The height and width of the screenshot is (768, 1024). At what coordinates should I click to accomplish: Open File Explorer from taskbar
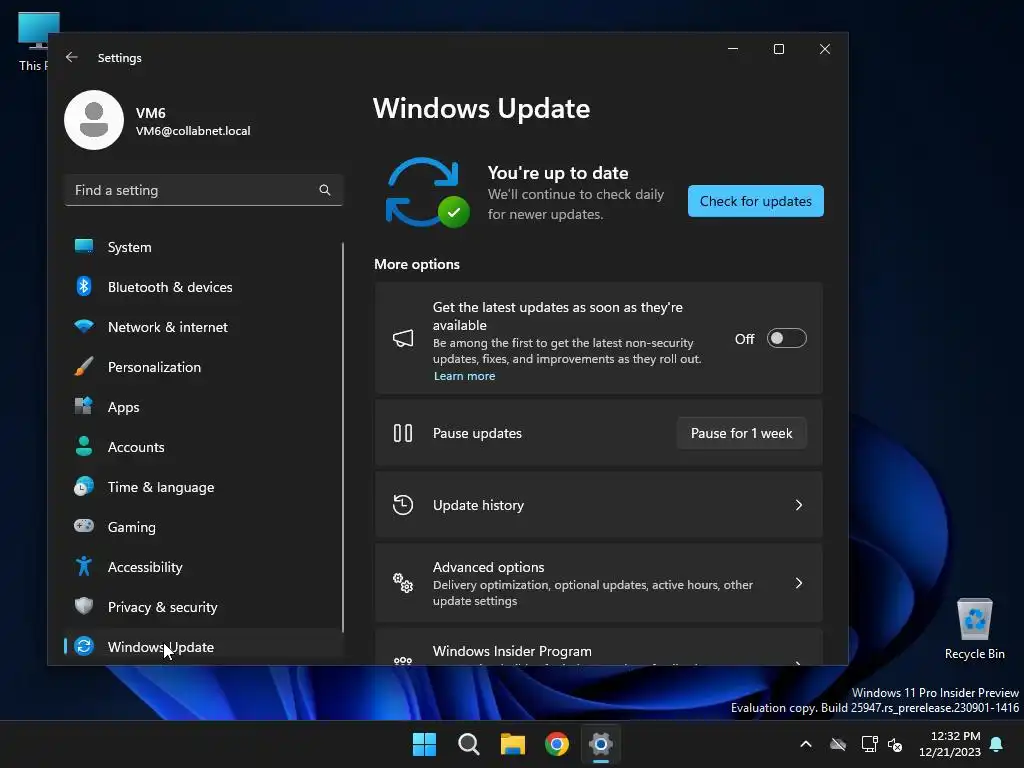(x=513, y=744)
